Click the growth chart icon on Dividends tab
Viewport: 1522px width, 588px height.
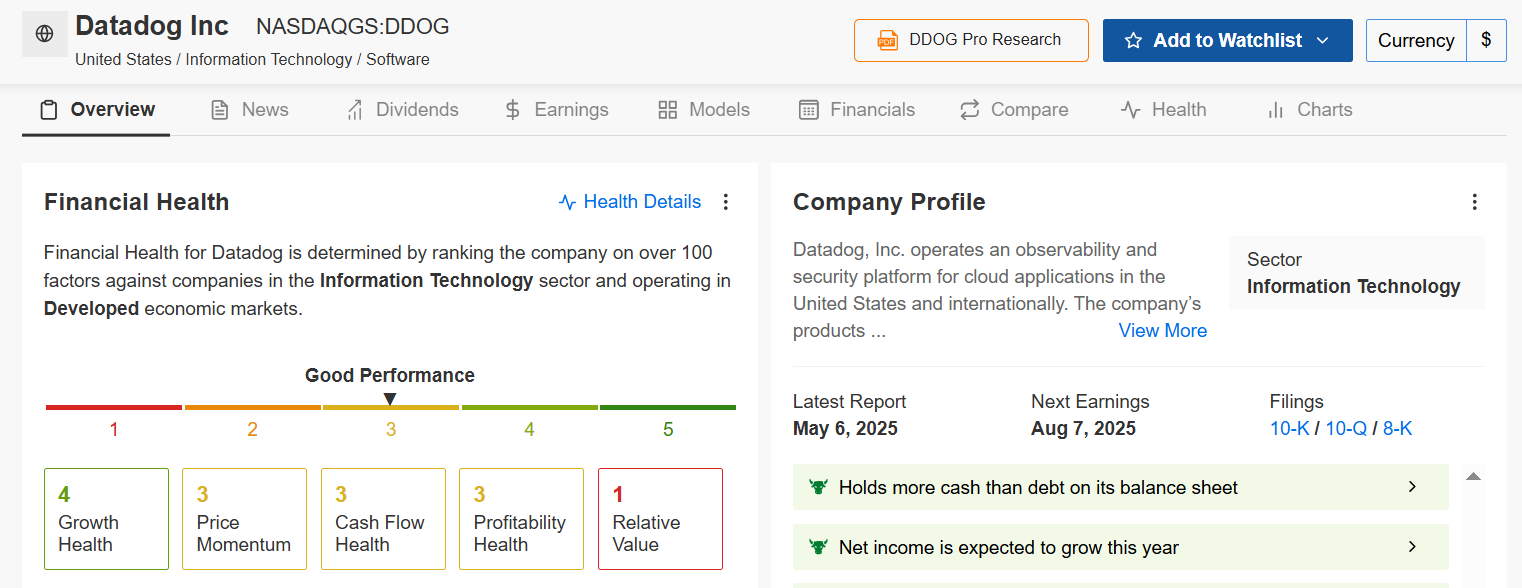click(354, 110)
